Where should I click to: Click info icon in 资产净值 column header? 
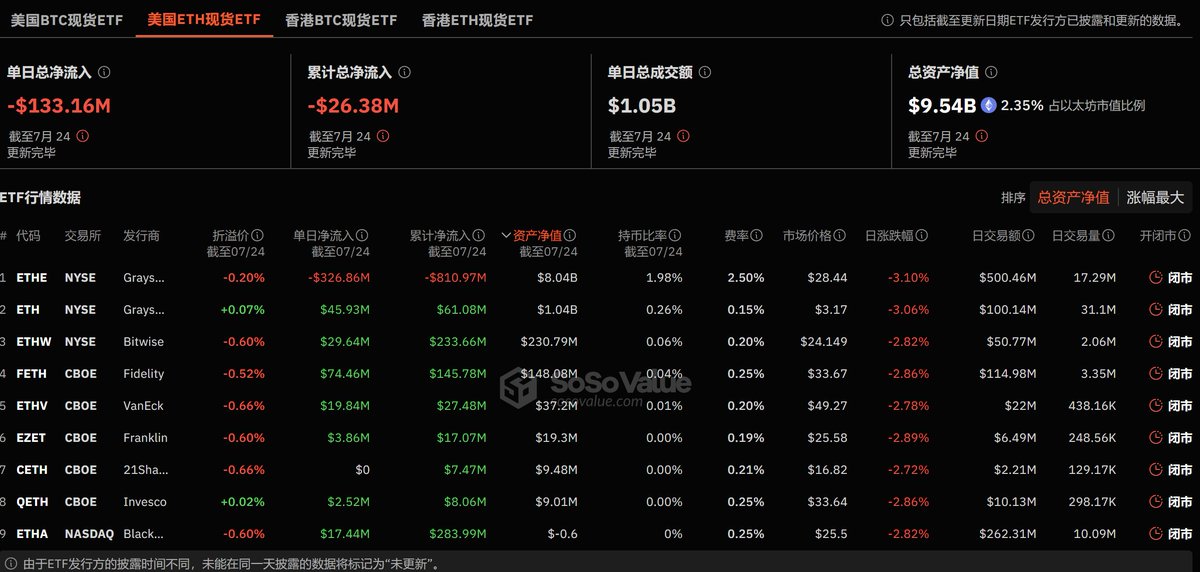pyautogui.click(x=569, y=236)
